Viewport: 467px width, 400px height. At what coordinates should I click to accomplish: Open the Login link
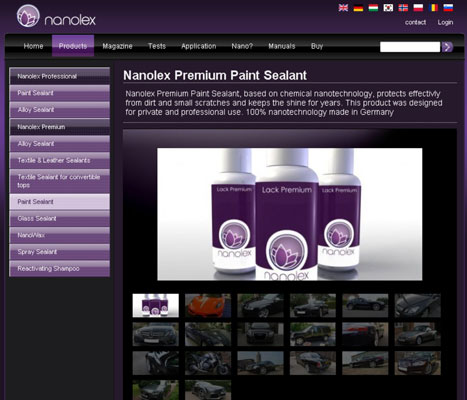(445, 22)
